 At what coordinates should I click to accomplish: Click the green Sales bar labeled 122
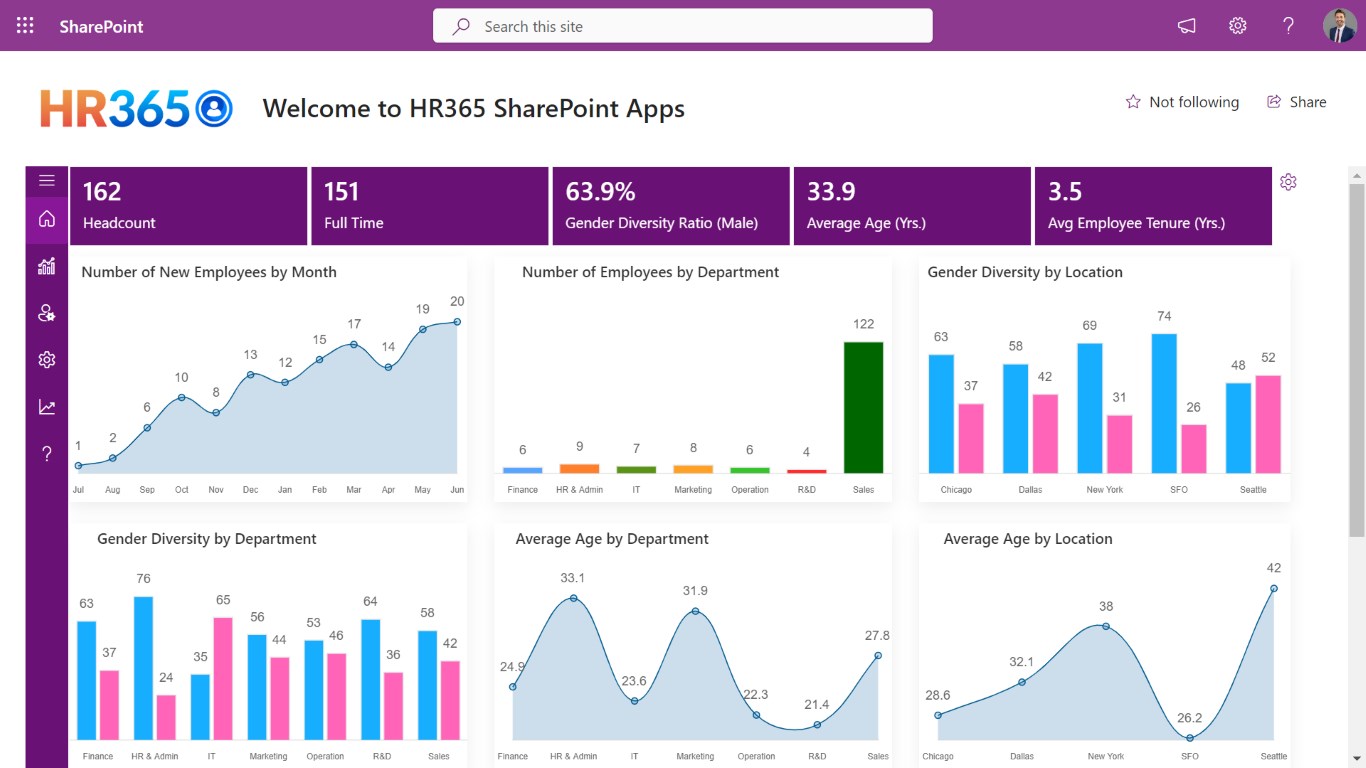pyautogui.click(x=864, y=408)
